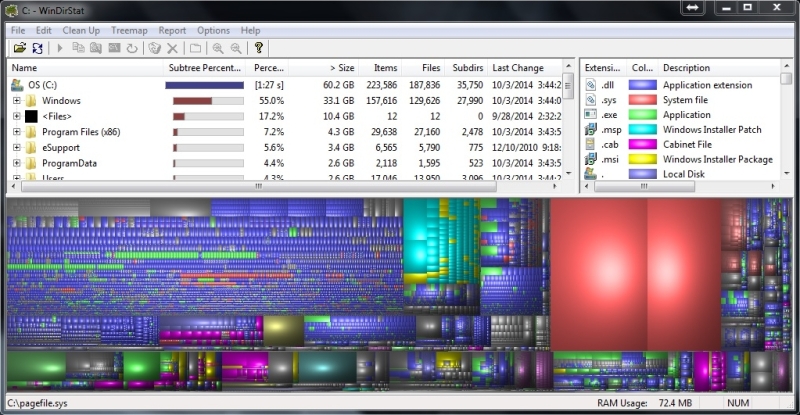Click the Open drive toolbar icon

(x=19, y=48)
